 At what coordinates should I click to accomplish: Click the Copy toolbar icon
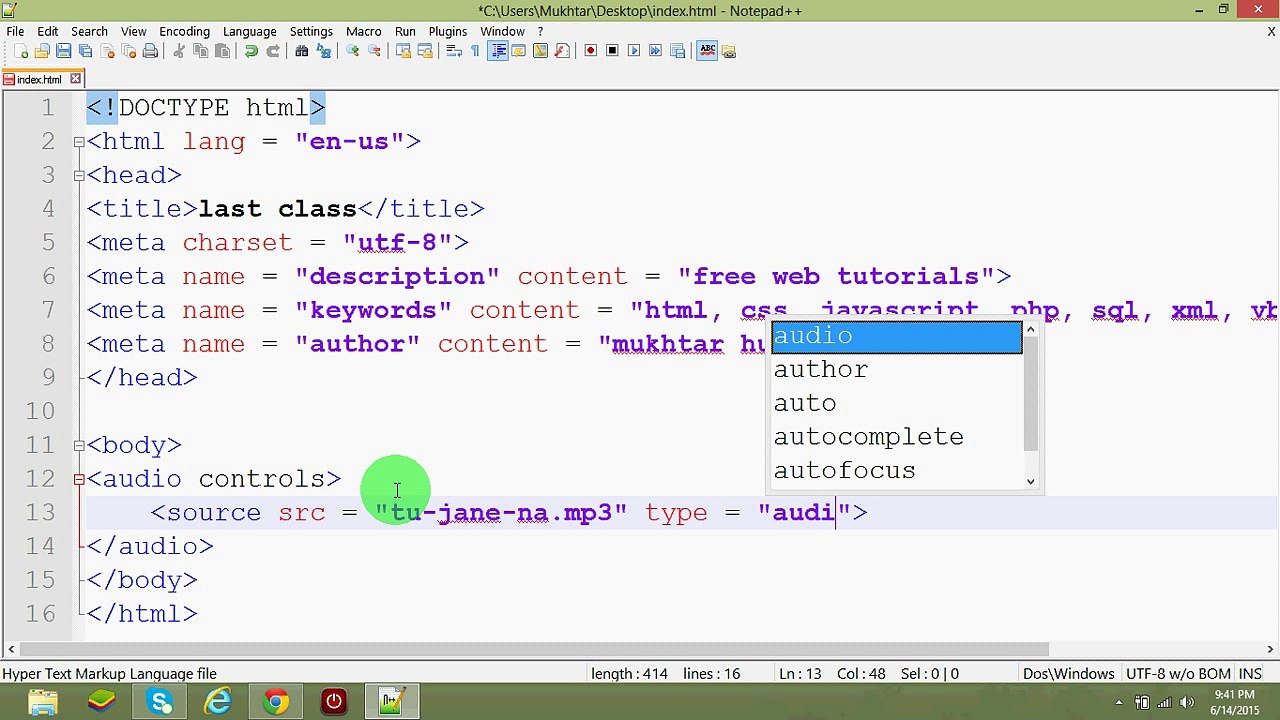point(201,51)
